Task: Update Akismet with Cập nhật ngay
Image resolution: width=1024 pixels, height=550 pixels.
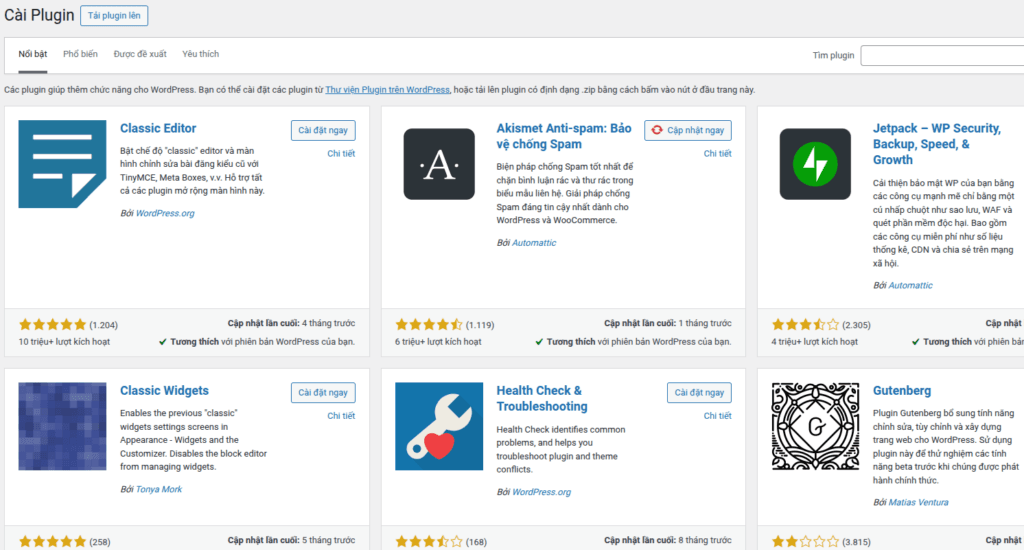Action: [688, 130]
